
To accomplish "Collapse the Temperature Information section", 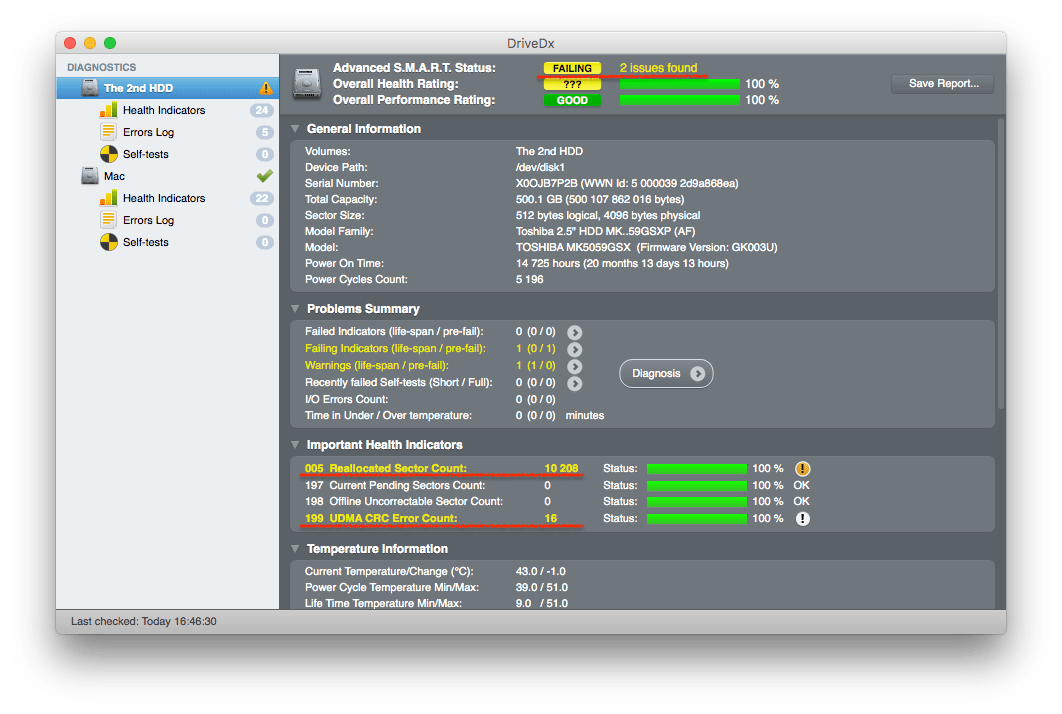I will [295, 549].
